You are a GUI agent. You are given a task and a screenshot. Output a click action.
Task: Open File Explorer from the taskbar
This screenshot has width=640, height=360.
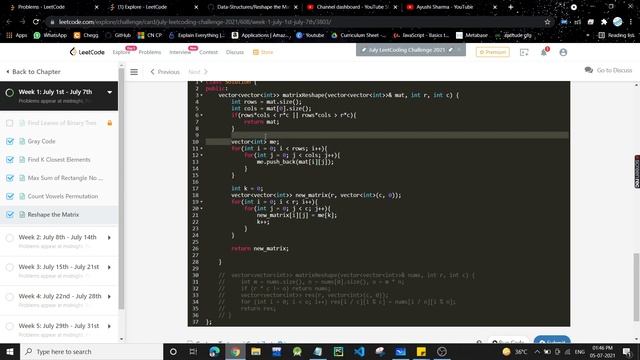(x=256, y=351)
